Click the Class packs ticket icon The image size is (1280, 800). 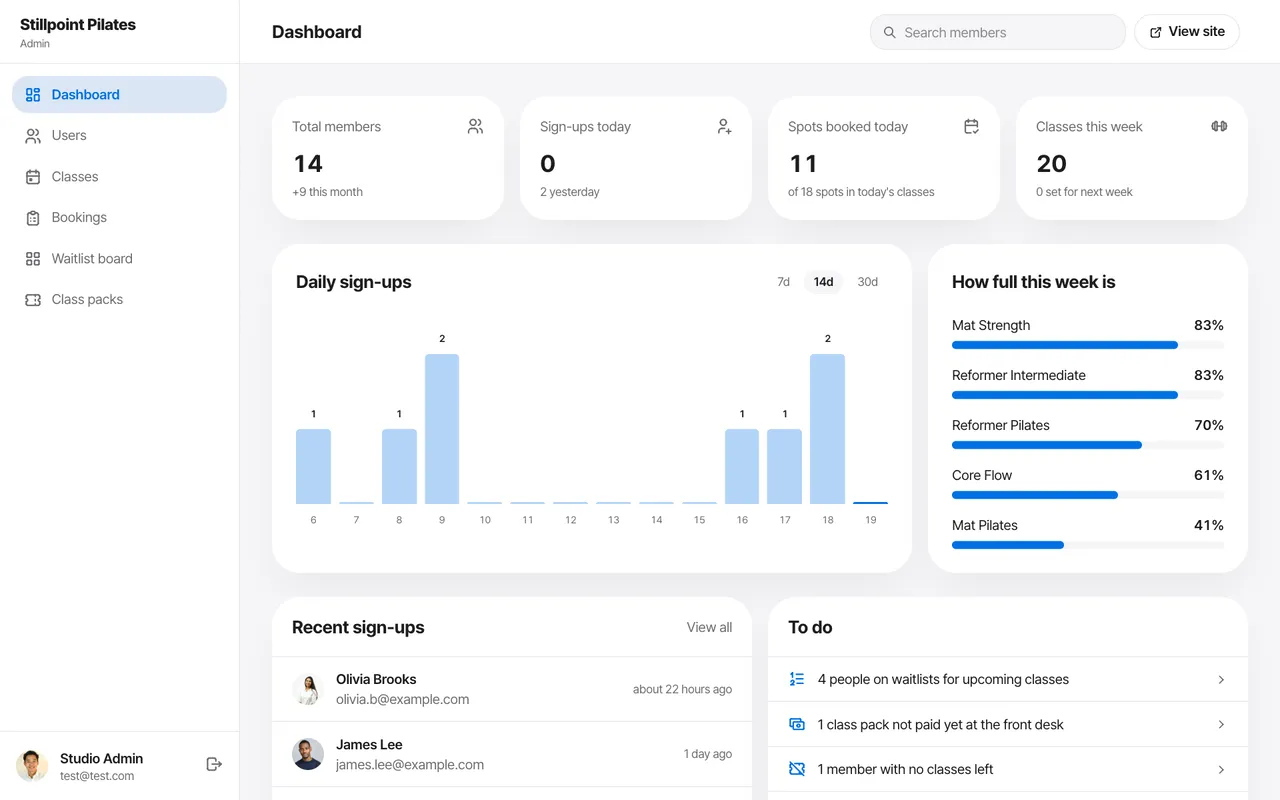point(33,300)
